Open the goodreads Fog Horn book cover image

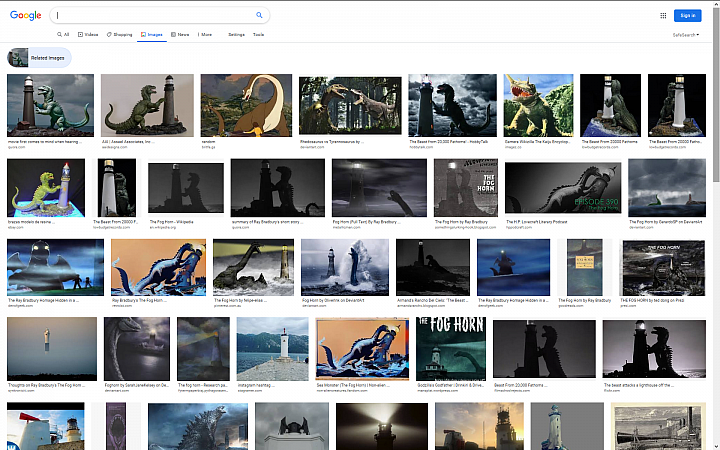[x=585, y=267]
